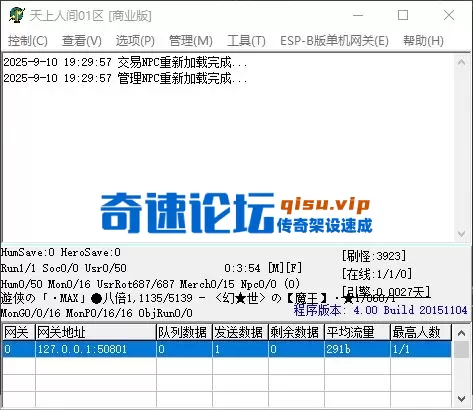This screenshot has width=473, height=410.
Task: Close the 天上人间01区 window
Action: pyautogui.click(x=449, y=15)
